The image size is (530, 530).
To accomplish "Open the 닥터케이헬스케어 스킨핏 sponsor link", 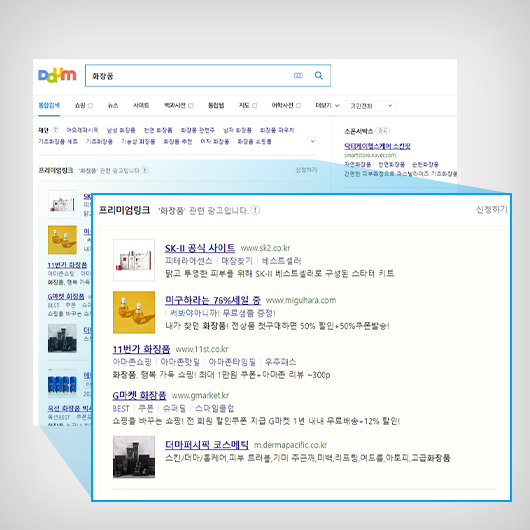I will pyautogui.click(x=377, y=146).
